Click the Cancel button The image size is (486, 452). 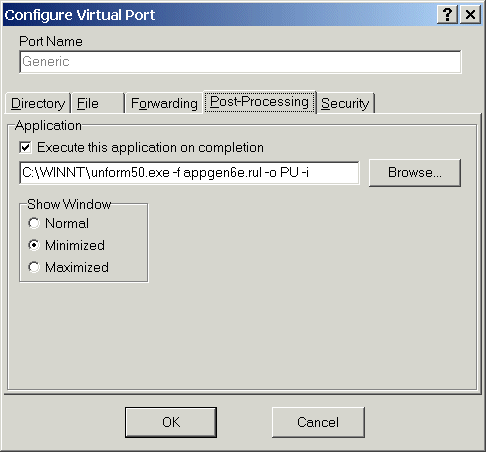tap(318, 422)
